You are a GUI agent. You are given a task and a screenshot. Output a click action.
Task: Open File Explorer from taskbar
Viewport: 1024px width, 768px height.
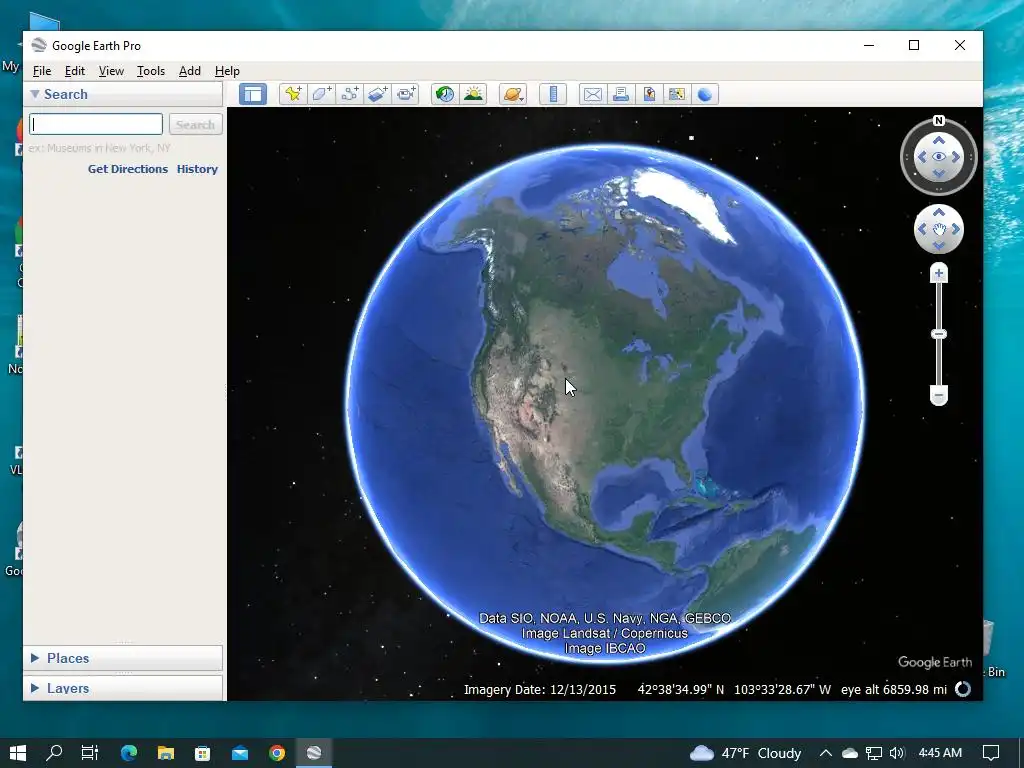click(166, 753)
